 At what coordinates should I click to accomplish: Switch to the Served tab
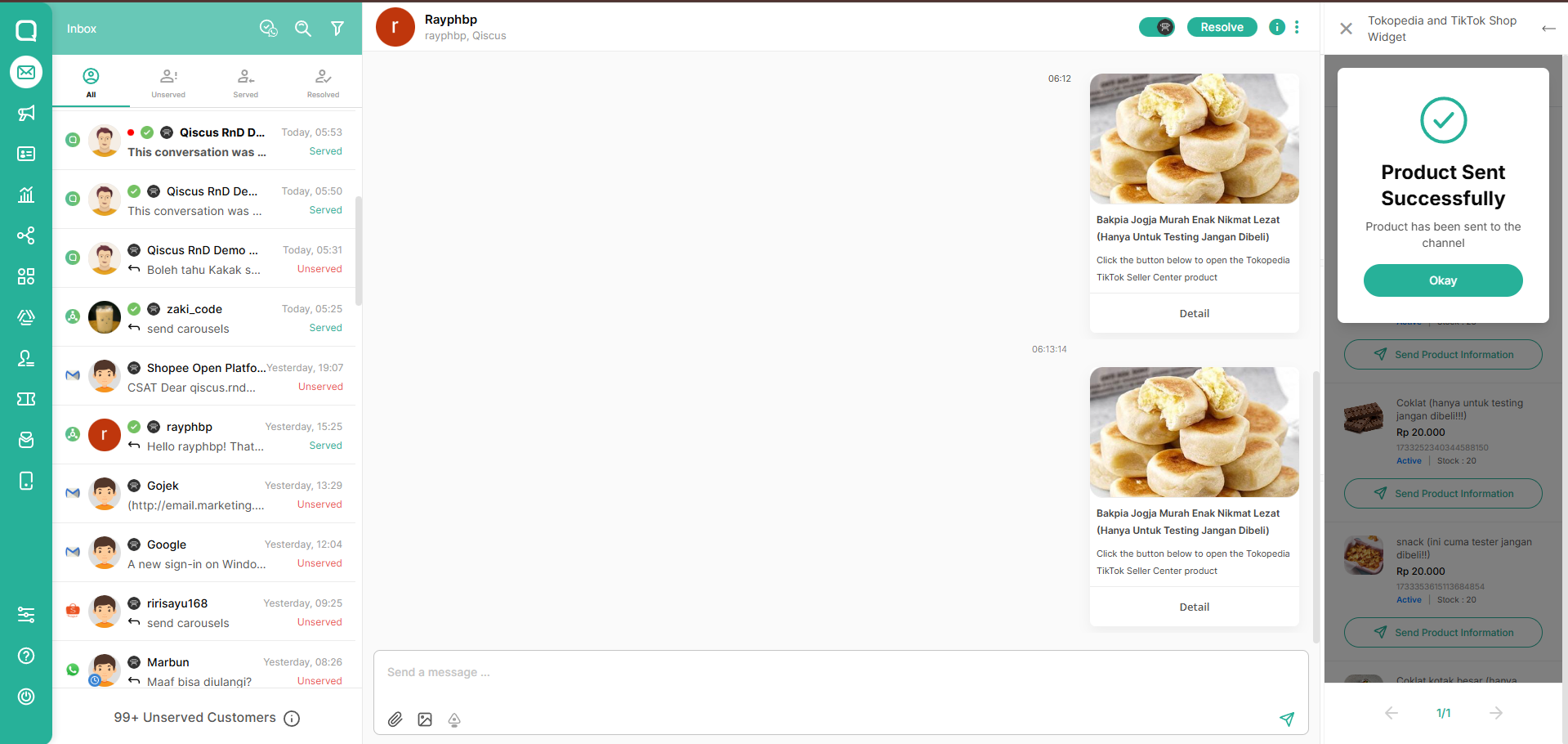coord(246,82)
